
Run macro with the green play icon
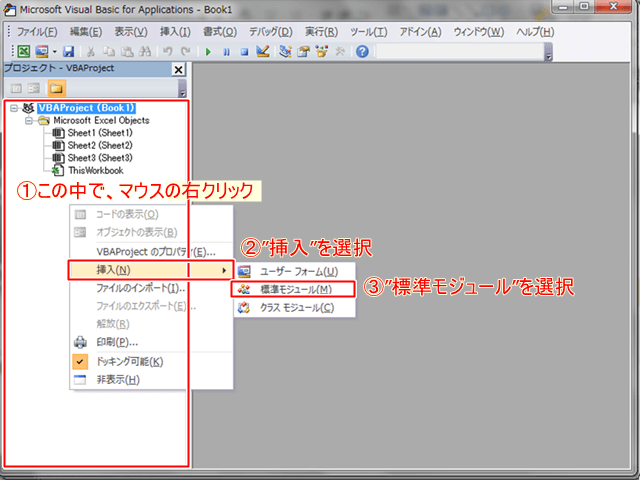click(208, 52)
